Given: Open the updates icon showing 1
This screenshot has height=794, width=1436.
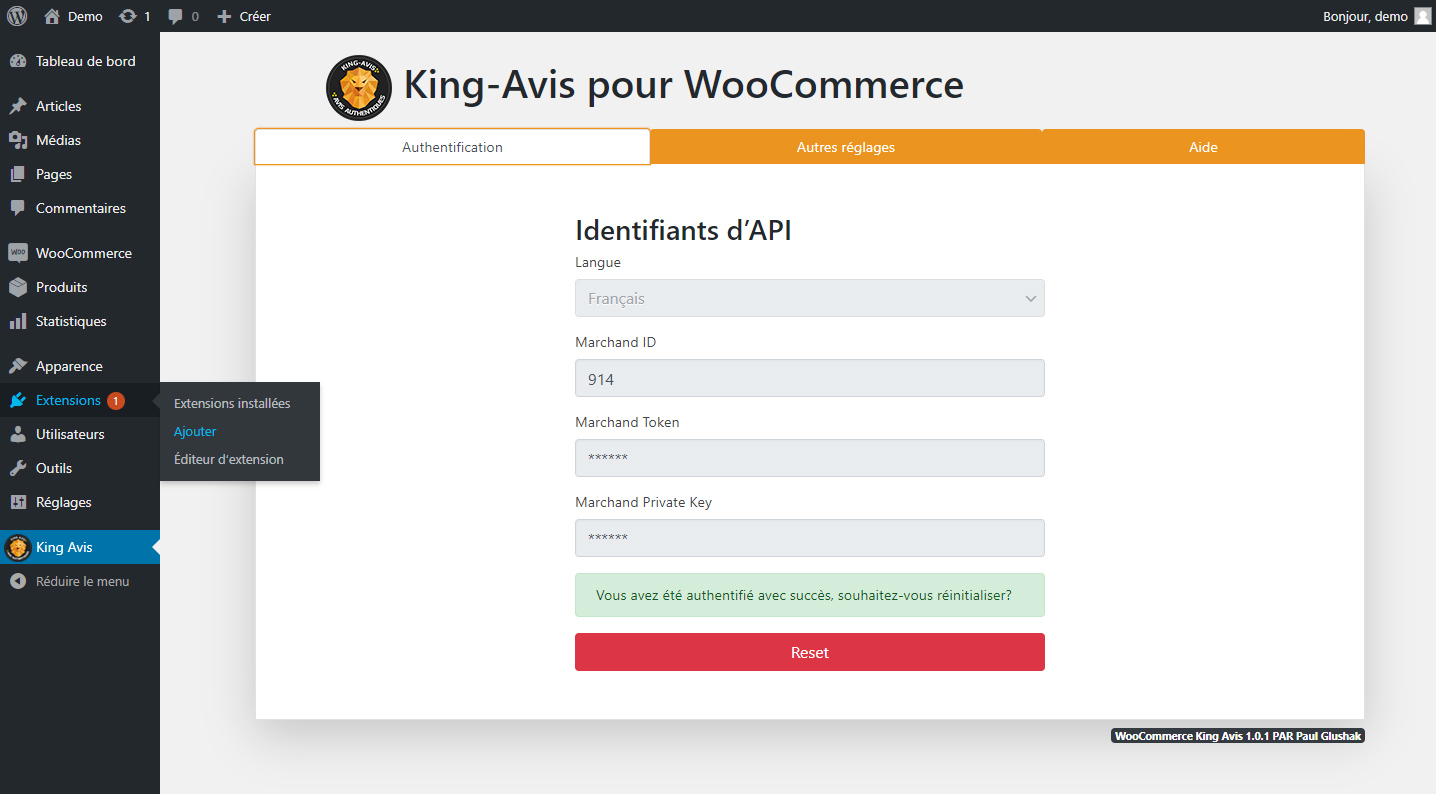Looking at the screenshot, I should [x=128, y=16].
